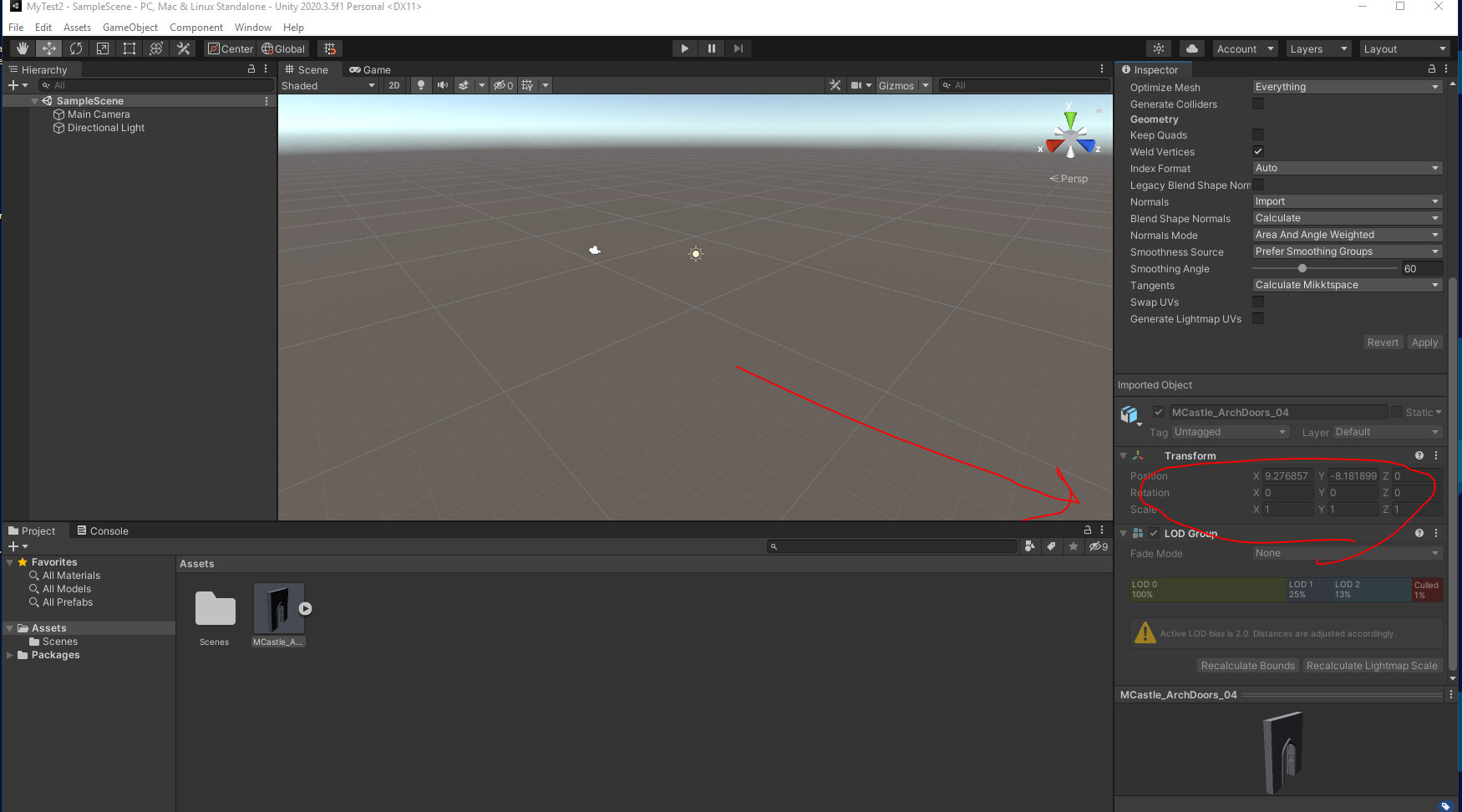Screen dimensions: 1462x812
Task: Enable Legacy Blend Shape Normals checkbox
Action: point(1258,185)
